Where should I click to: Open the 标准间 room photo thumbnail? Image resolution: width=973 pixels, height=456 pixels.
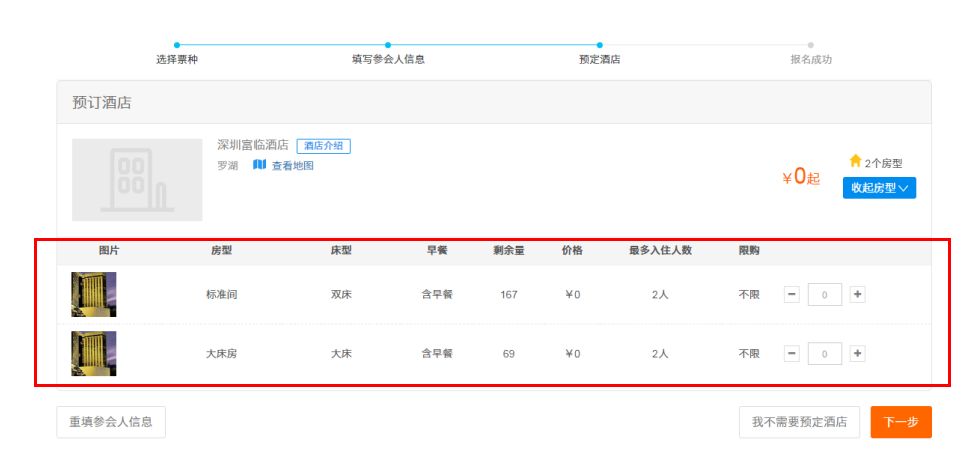(94, 294)
